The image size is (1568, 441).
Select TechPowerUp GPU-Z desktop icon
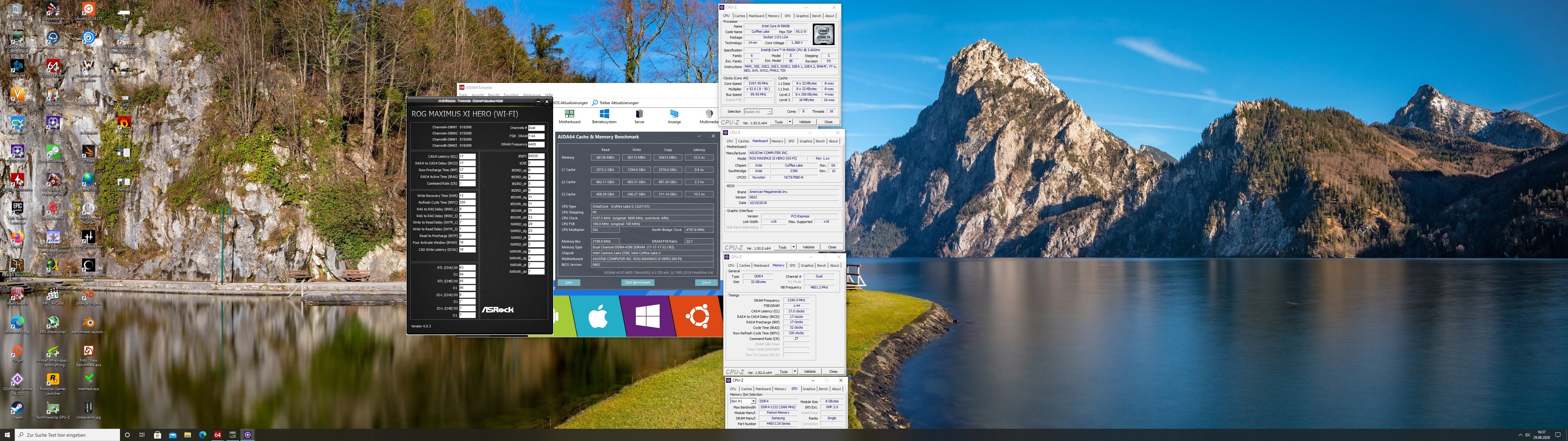click(53, 410)
